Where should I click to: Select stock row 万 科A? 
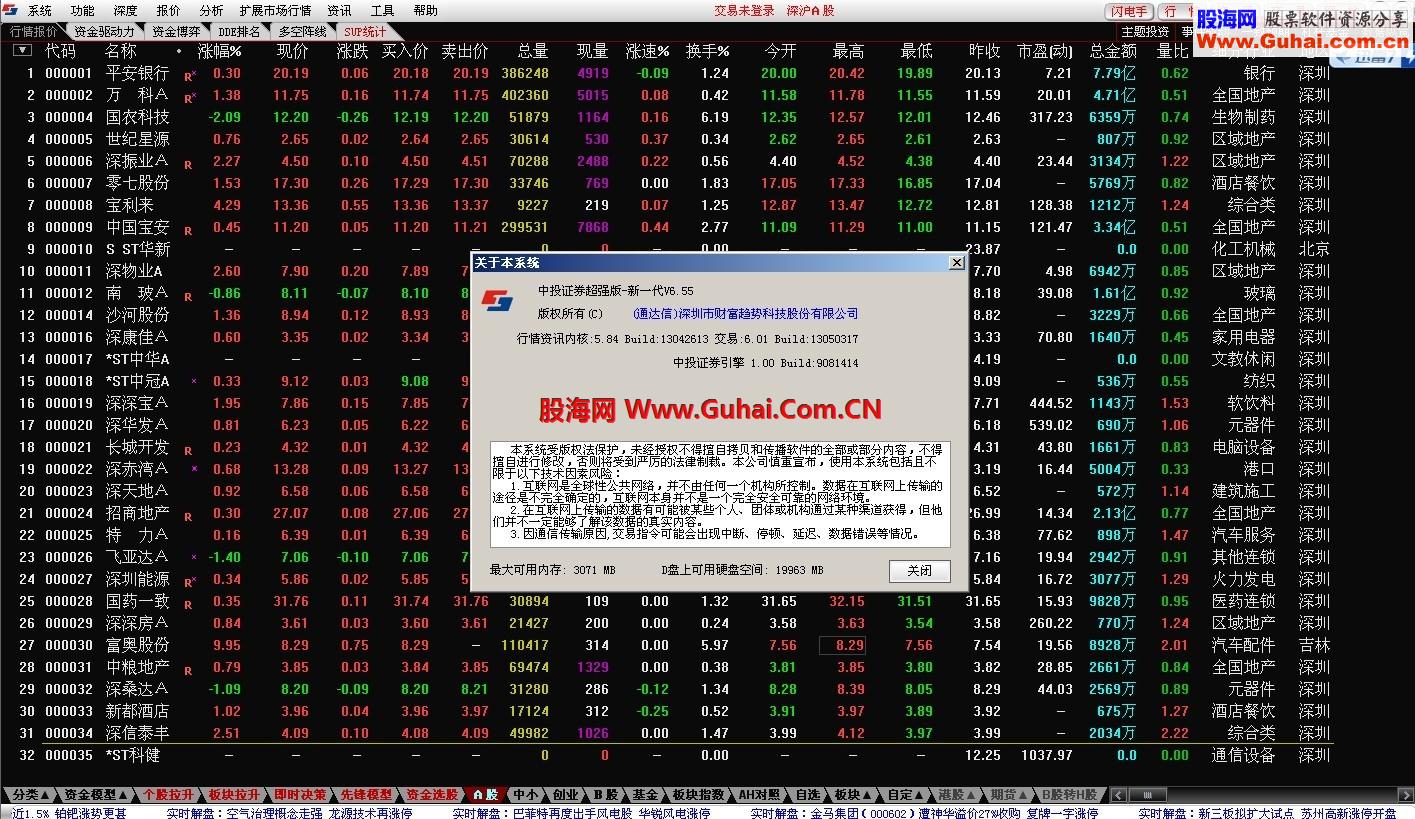click(x=667, y=95)
